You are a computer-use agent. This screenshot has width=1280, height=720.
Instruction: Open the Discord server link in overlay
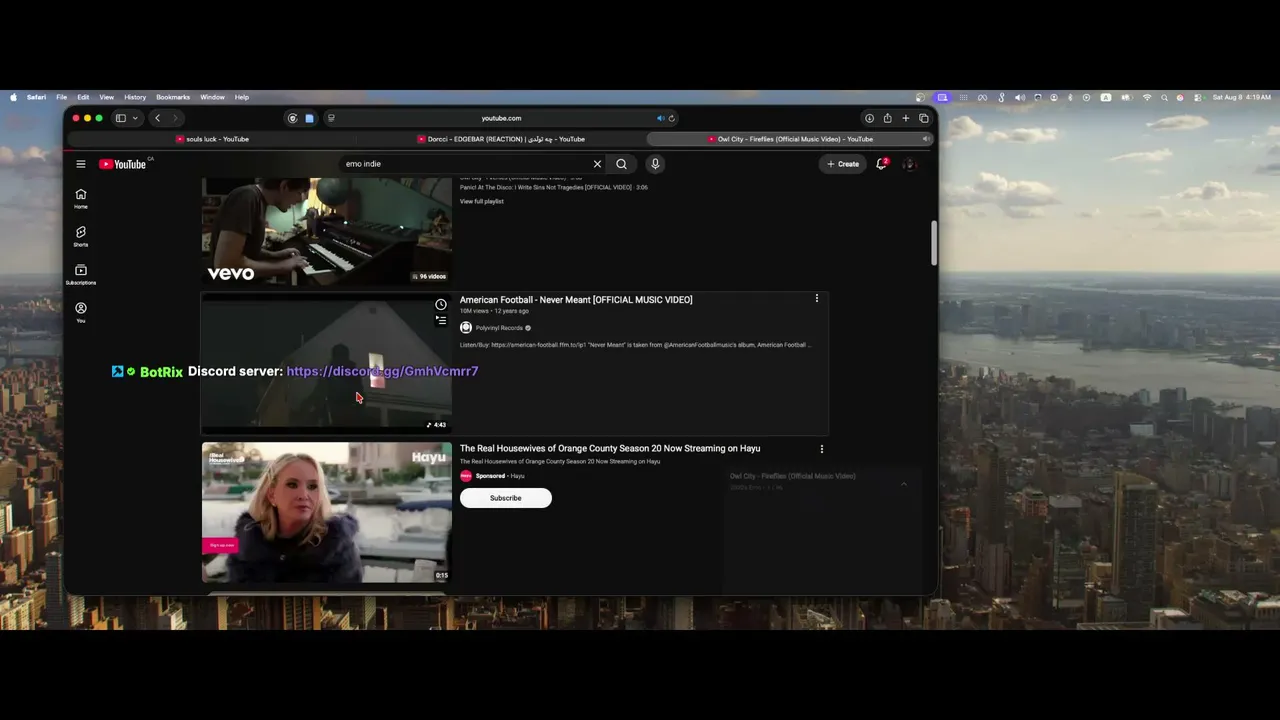click(382, 371)
